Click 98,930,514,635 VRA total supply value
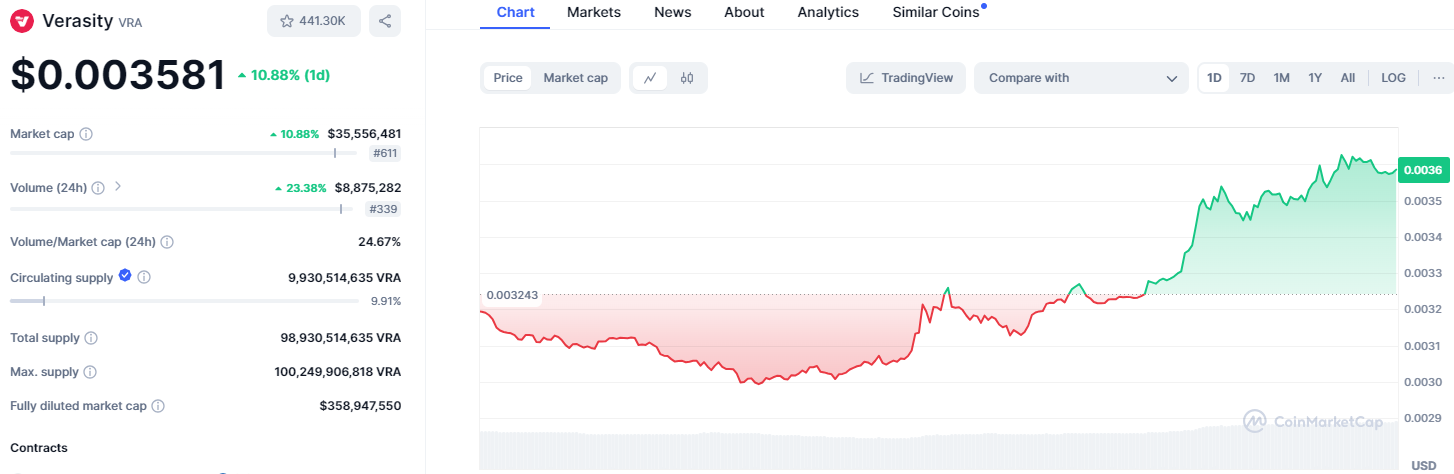Image resolution: width=1454 pixels, height=474 pixels. click(340, 339)
